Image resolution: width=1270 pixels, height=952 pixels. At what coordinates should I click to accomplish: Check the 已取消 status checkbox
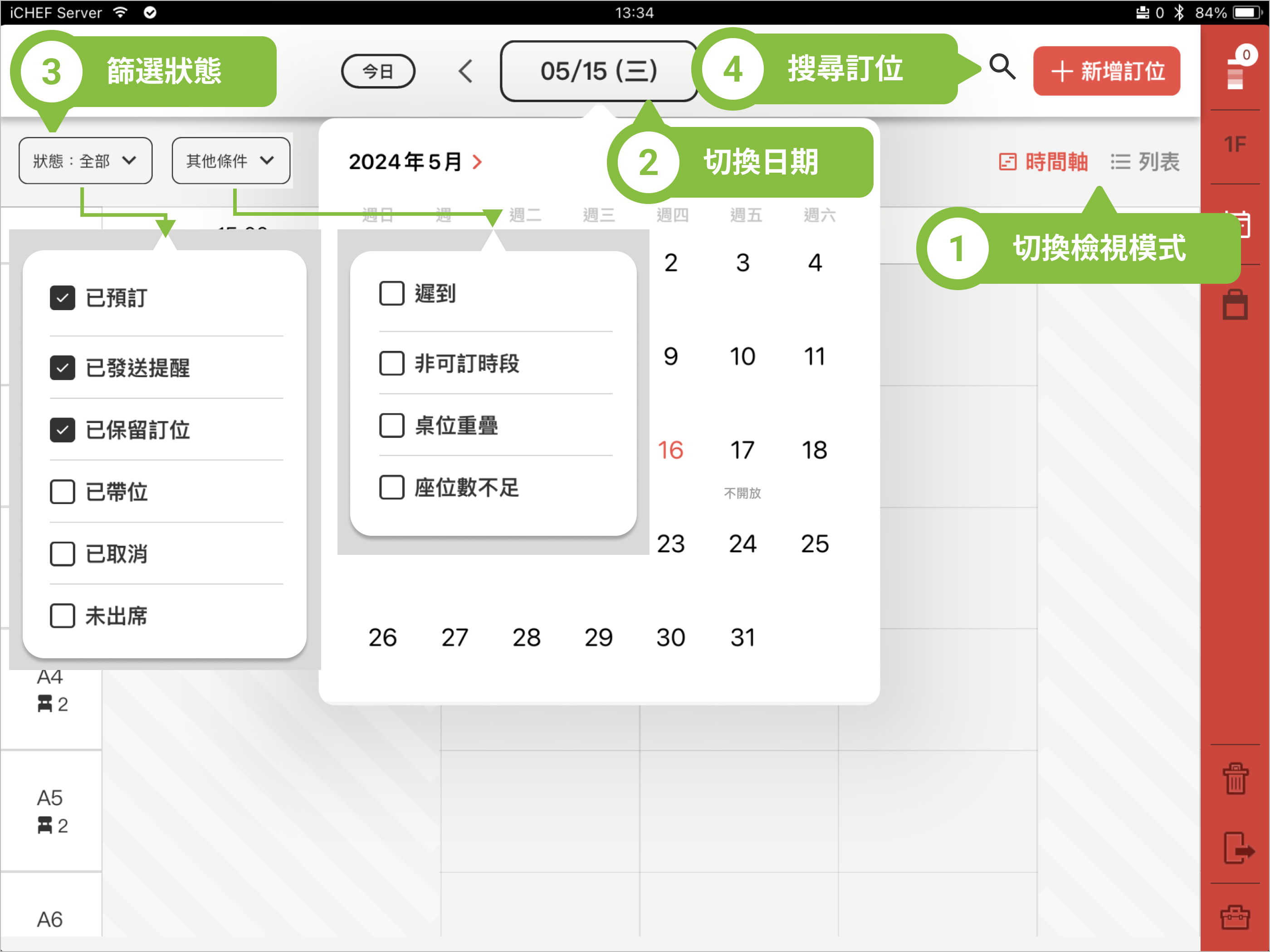pos(63,554)
